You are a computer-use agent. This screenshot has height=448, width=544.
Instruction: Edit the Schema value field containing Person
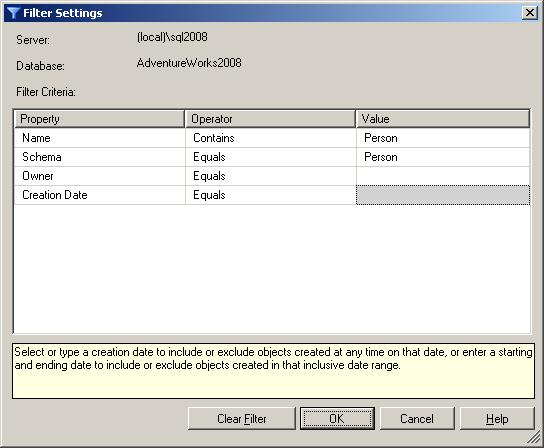click(443, 157)
